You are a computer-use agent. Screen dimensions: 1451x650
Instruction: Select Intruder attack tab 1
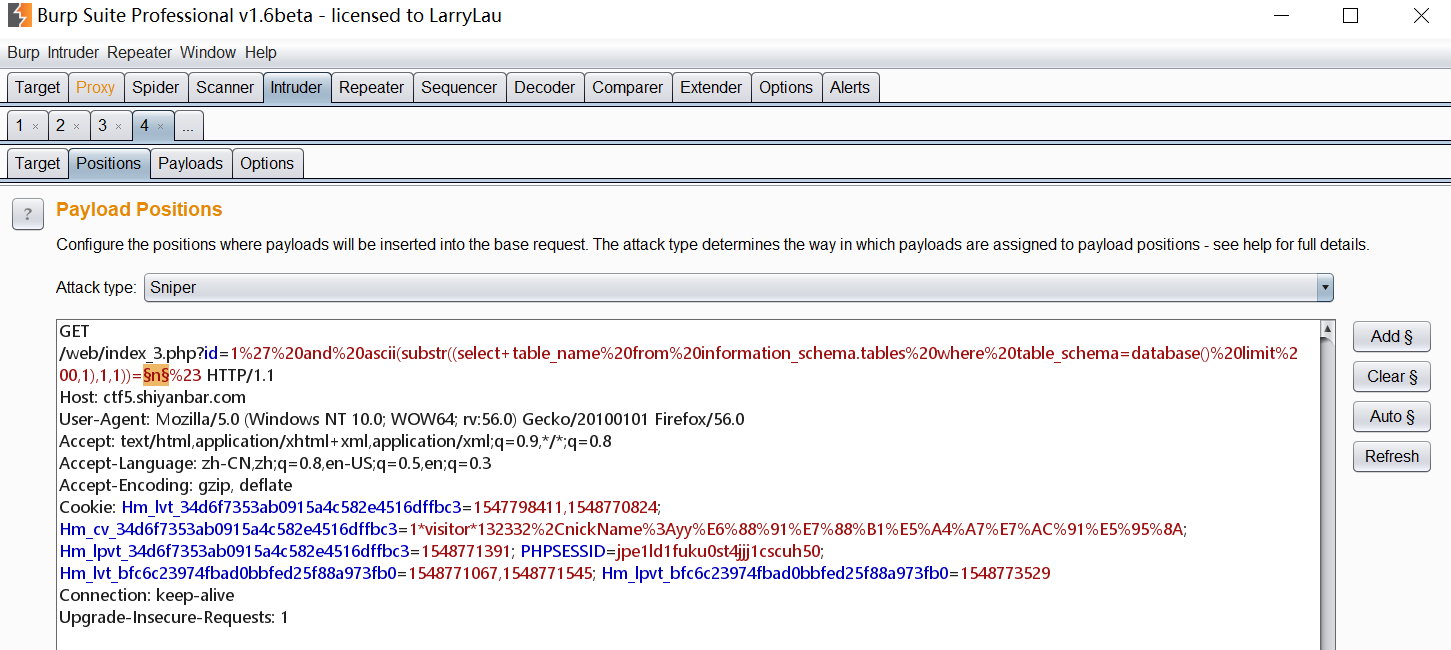point(20,125)
